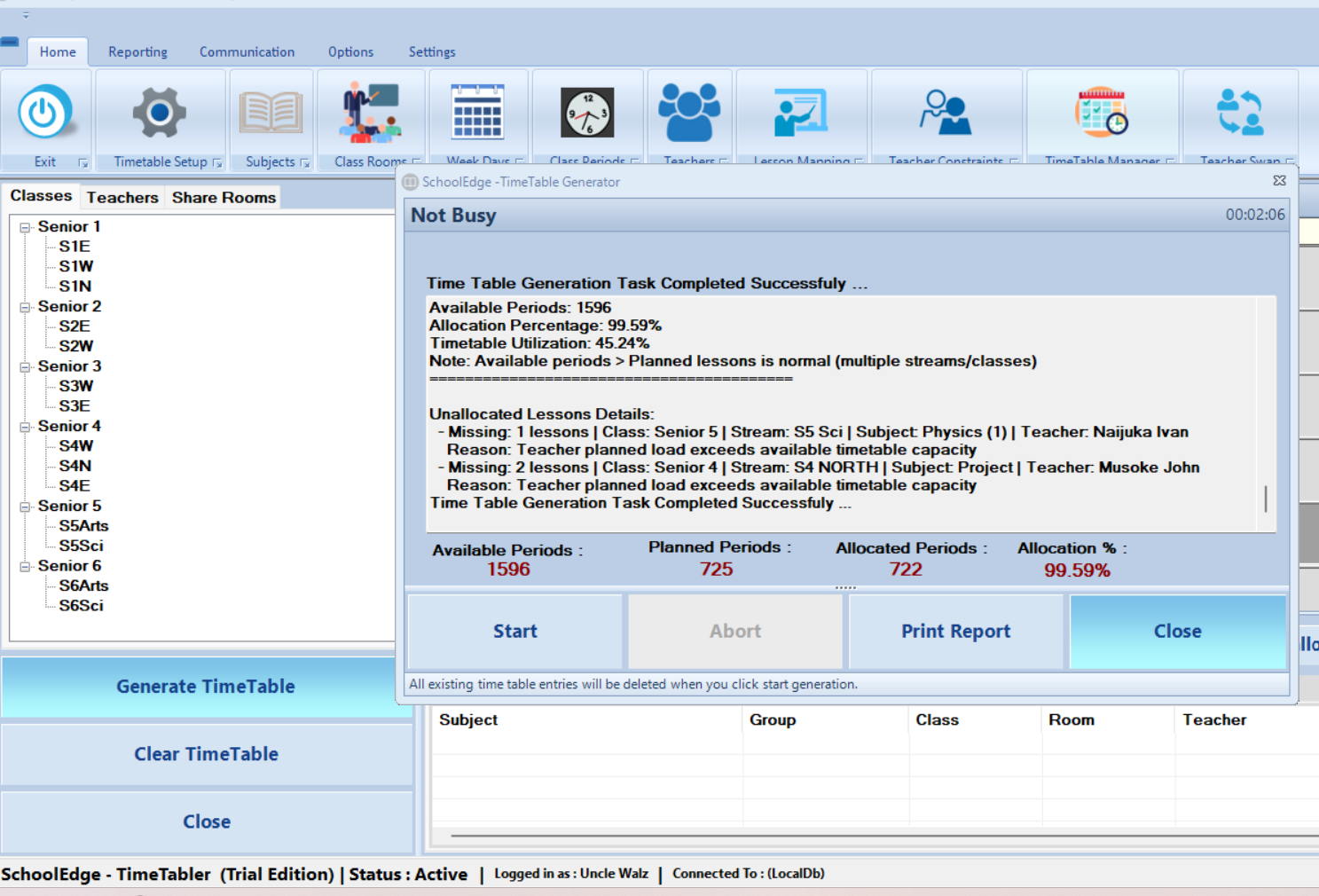The width and height of the screenshot is (1319, 896).
Task: Select class S5Sci in tree
Action: 82,546
